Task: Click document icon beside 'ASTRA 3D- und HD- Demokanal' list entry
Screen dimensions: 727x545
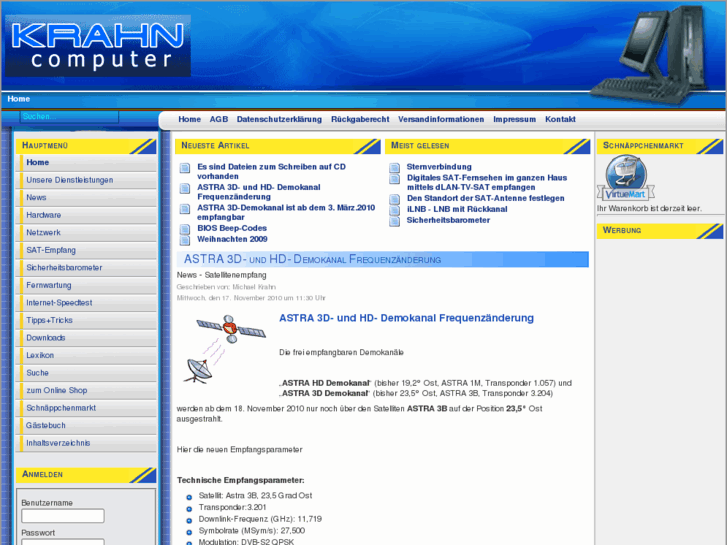Action: (185, 188)
